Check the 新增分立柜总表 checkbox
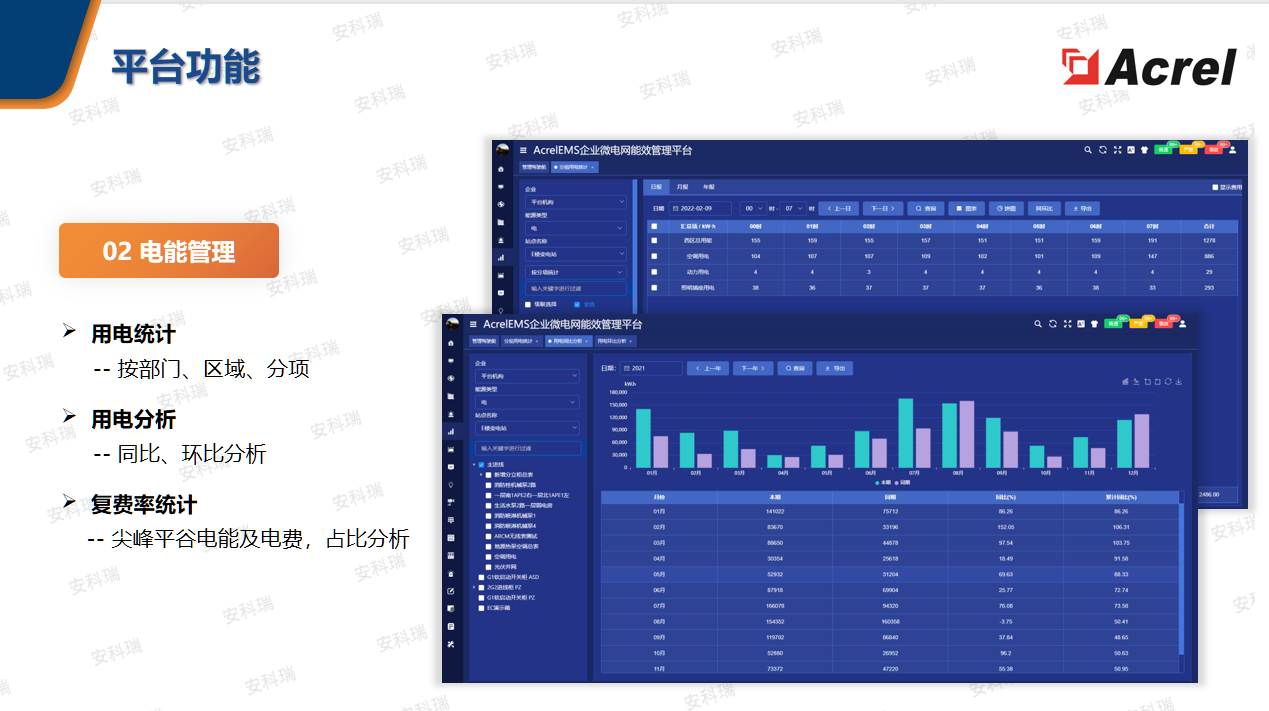The width and height of the screenshot is (1269, 711). (488, 475)
